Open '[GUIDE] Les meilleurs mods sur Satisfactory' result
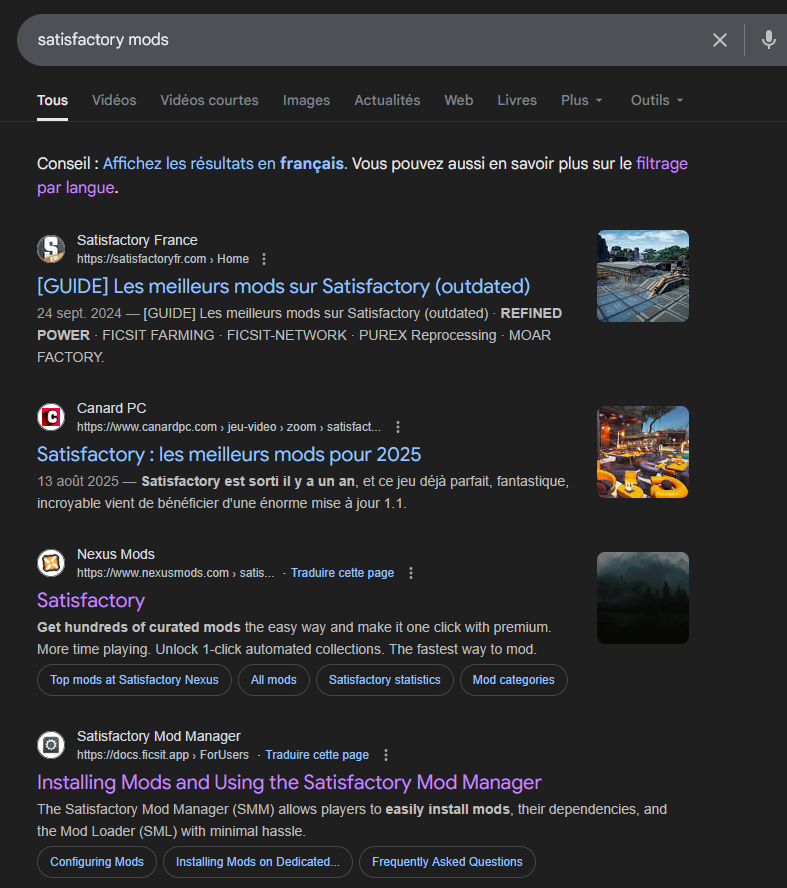This screenshot has height=888, width=787. [283, 287]
